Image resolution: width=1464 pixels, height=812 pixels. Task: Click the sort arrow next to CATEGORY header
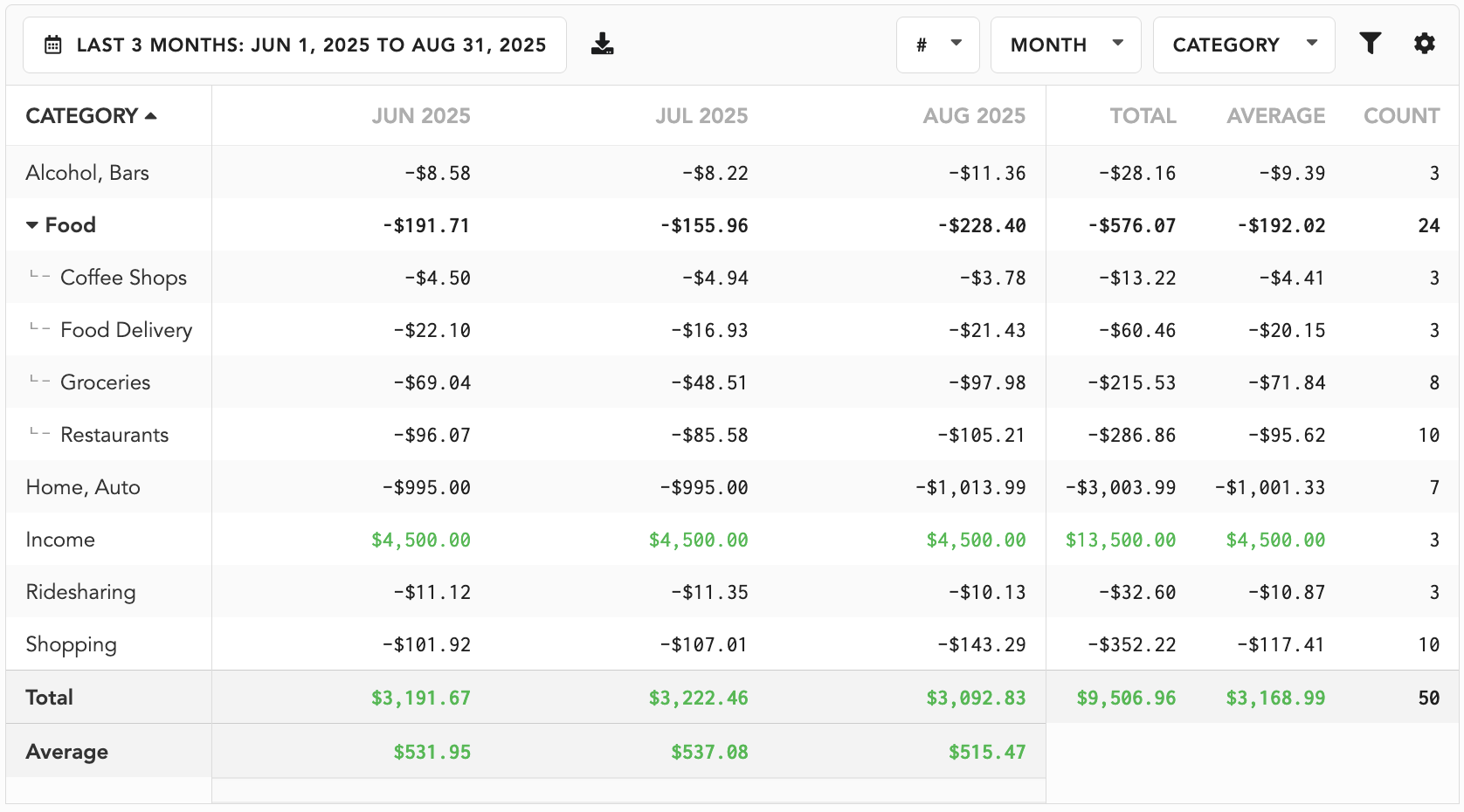tap(152, 114)
